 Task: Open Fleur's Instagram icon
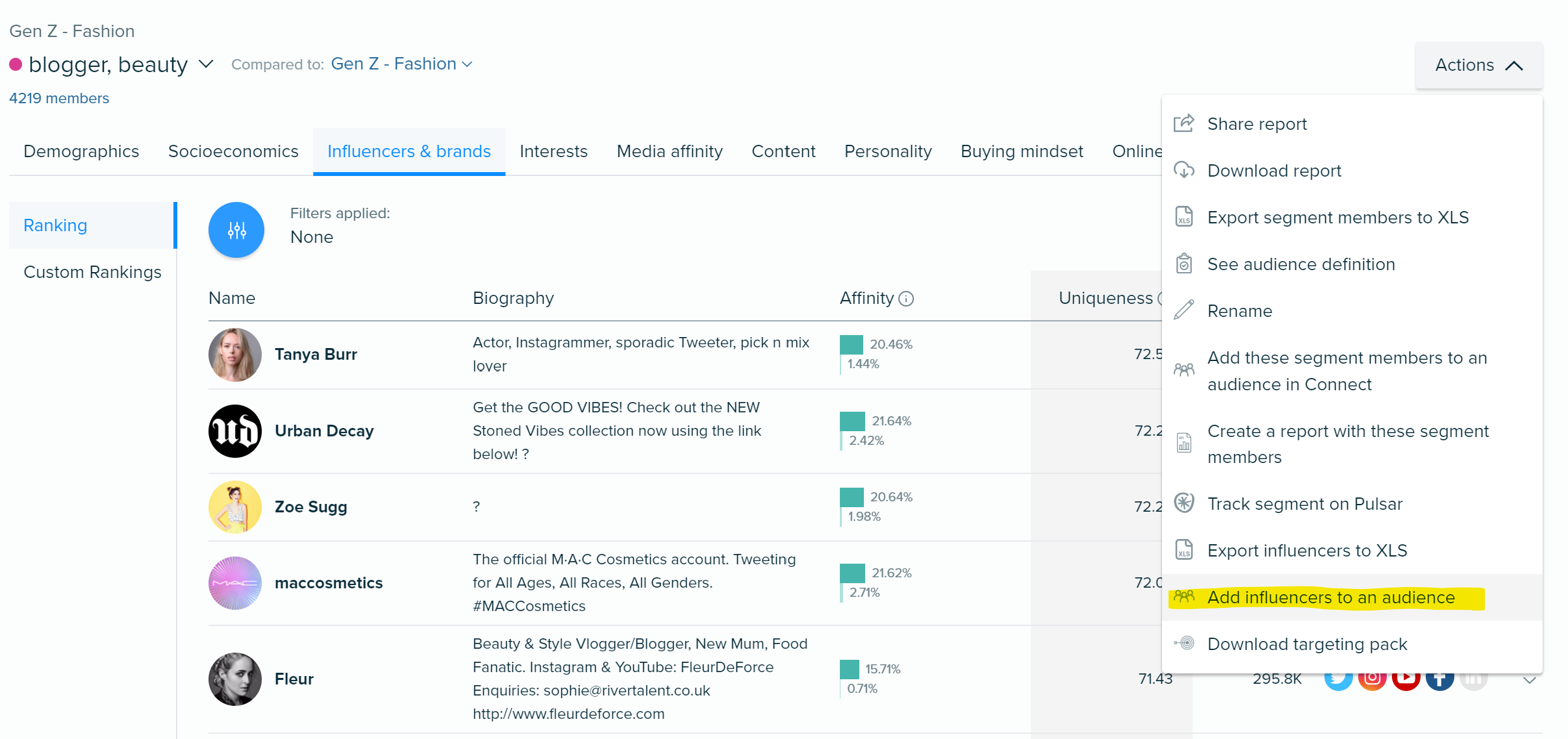tap(1372, 679)
